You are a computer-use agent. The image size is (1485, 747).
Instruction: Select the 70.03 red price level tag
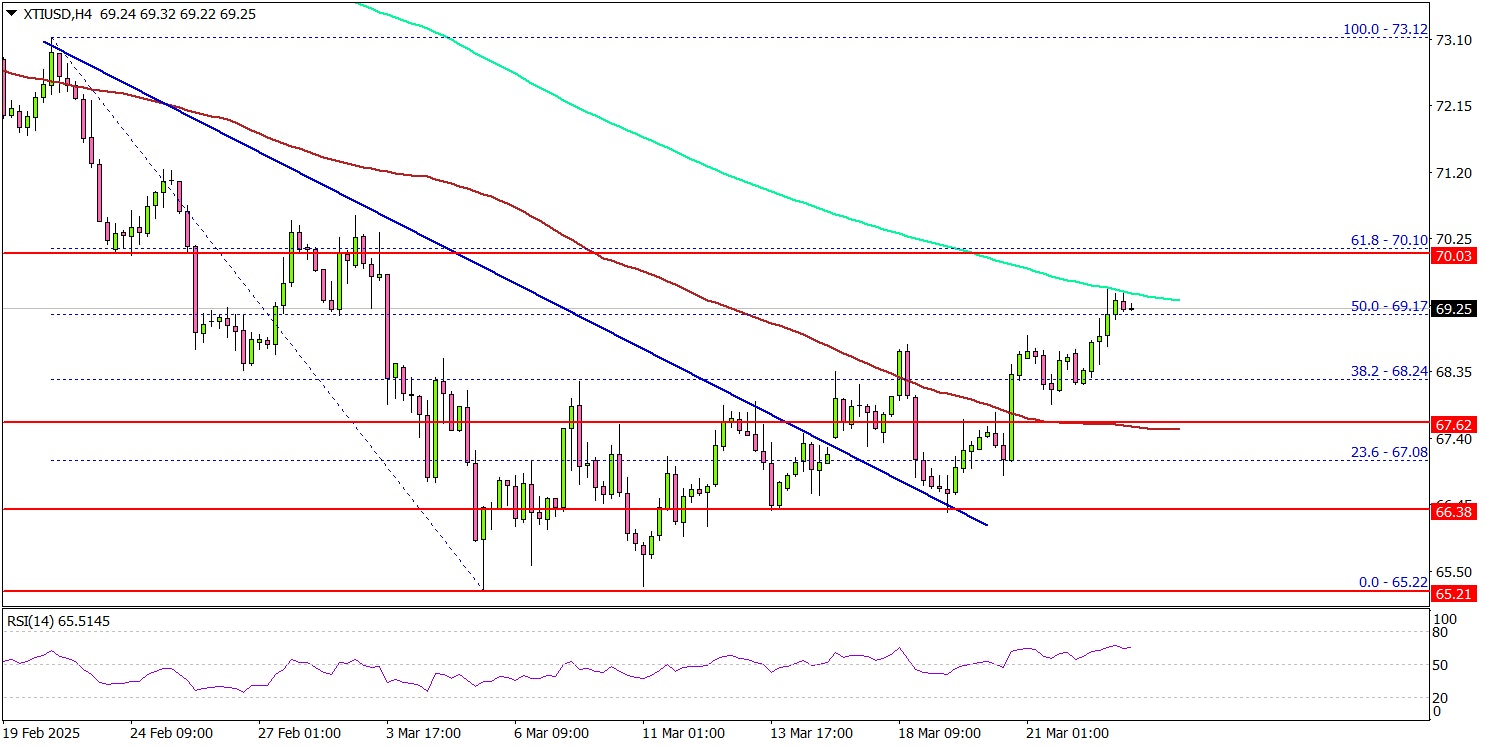pos(1455,257)
